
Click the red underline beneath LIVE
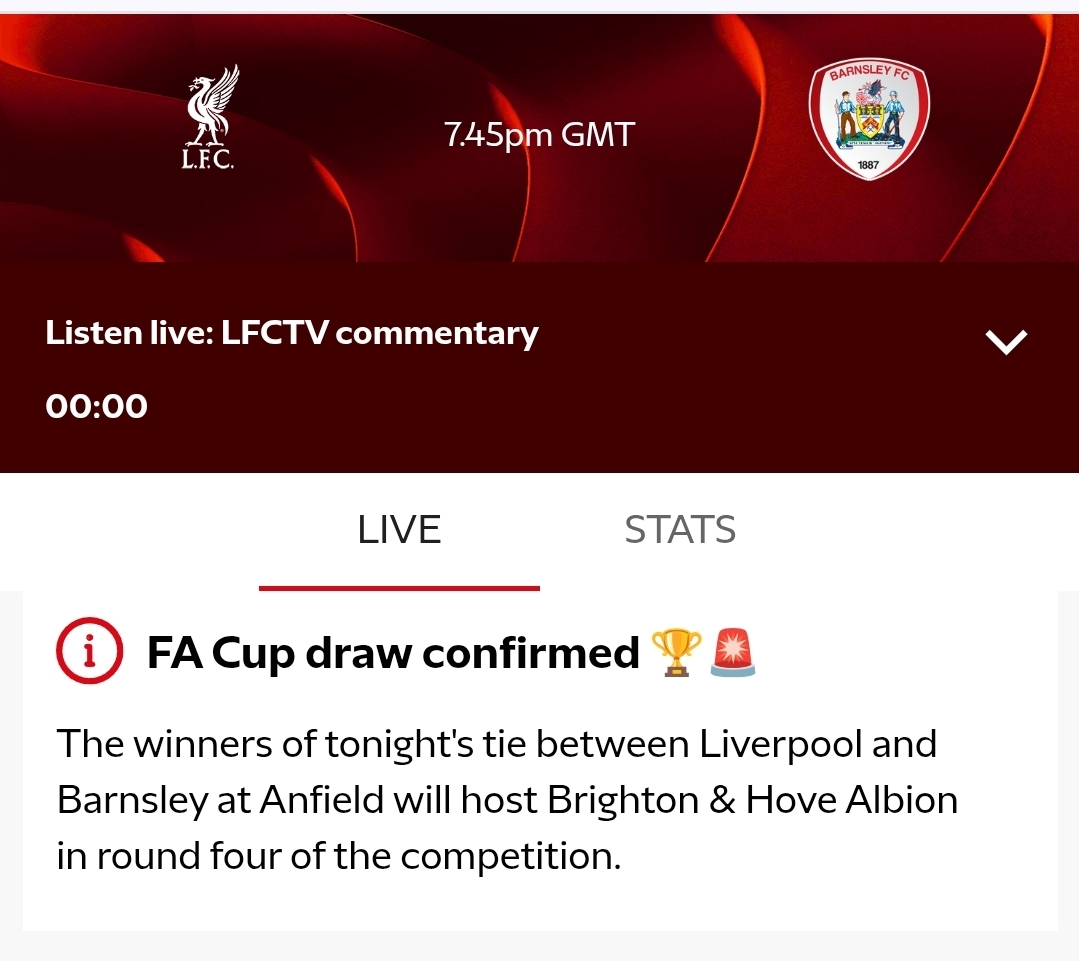point(399,588)
